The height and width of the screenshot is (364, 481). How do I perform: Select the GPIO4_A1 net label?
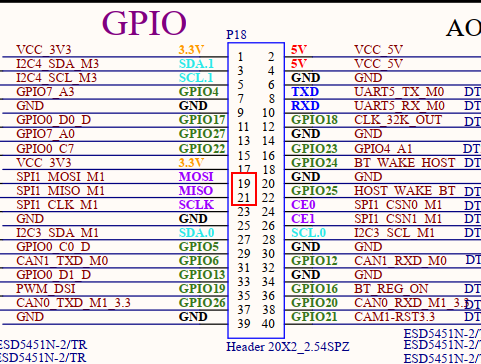(383, 148)
